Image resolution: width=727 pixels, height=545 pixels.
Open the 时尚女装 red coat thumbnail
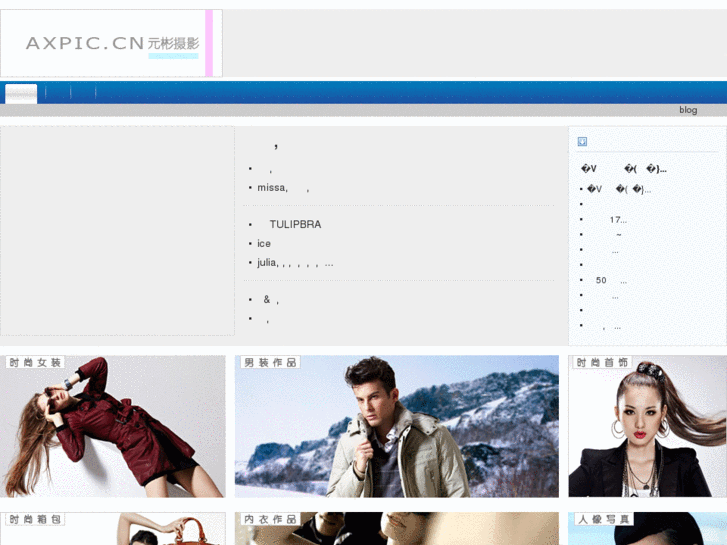[x=113, y=426]
